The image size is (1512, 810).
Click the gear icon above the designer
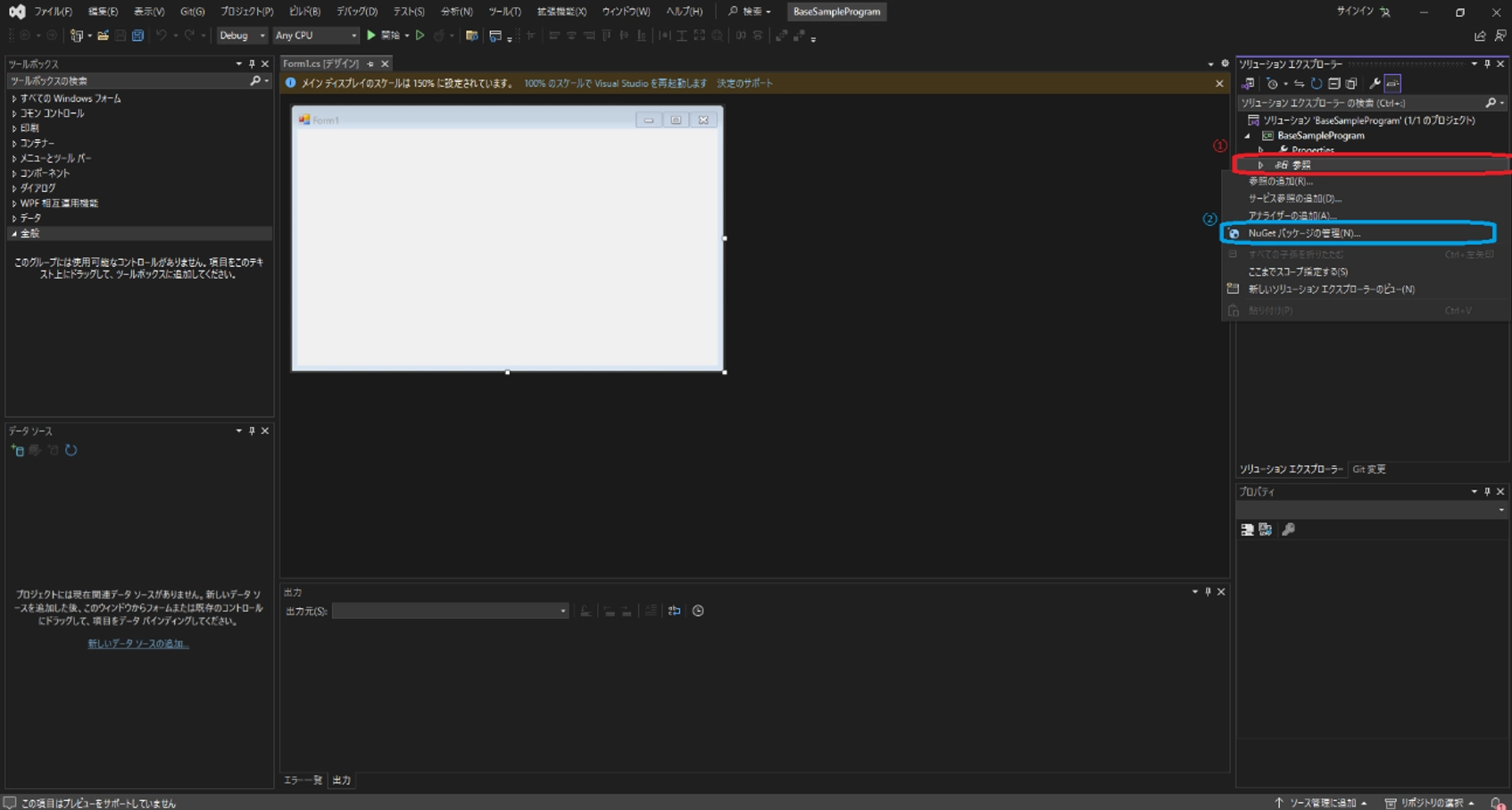[1225, 63]
